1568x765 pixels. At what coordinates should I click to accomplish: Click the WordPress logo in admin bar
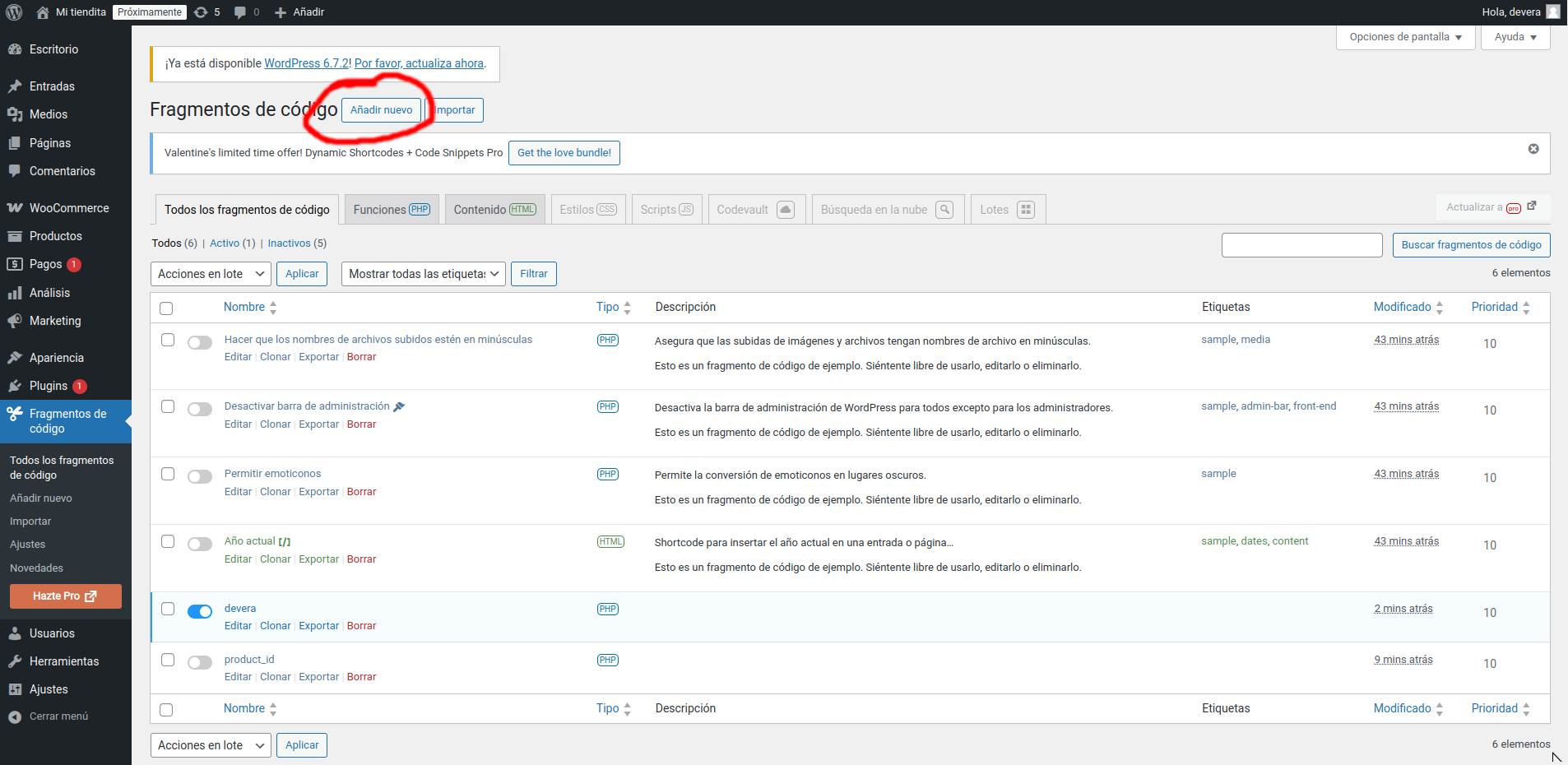click(x=14, y=12)
